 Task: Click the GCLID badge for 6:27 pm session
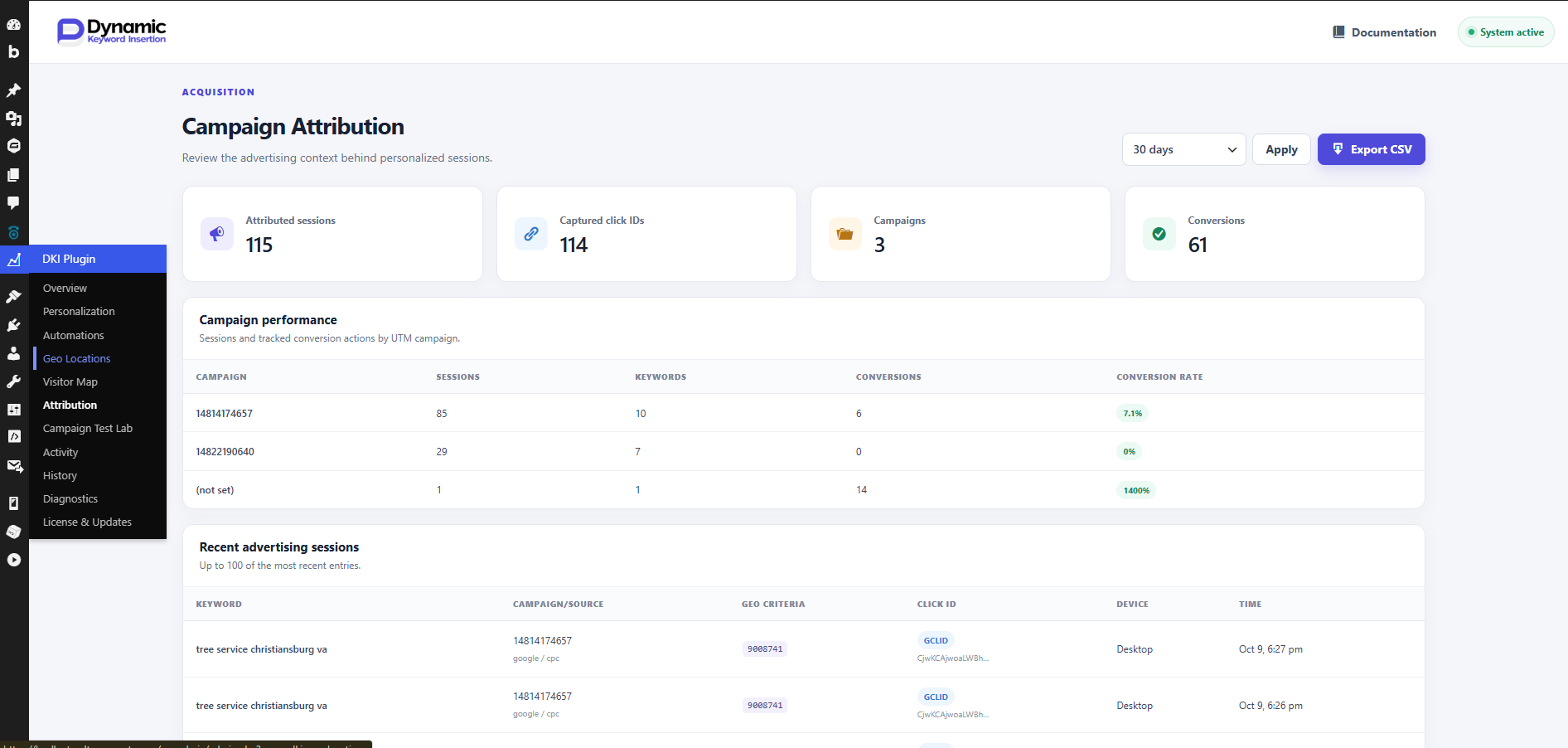click(x=936, y=640)
